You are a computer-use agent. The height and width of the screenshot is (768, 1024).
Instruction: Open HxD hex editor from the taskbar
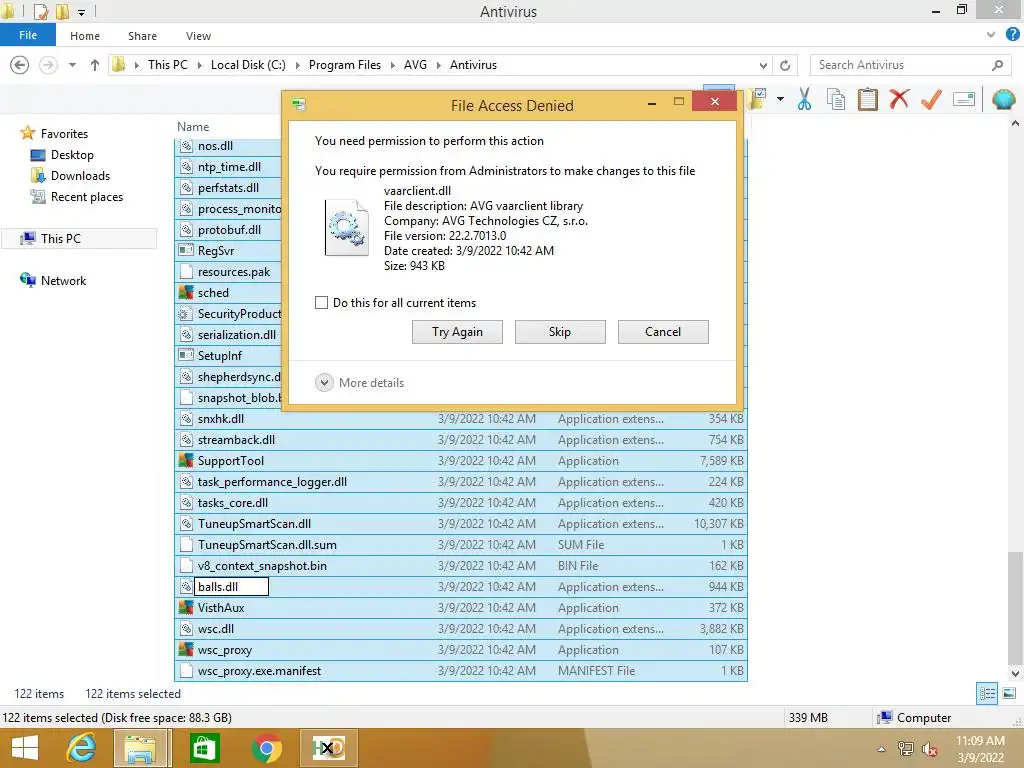click(x=328, y=748)
